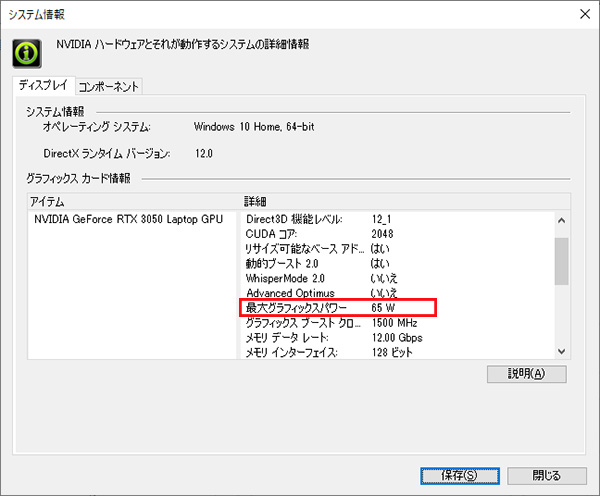Click the green NVIDIA info icon
Viewport: 600px width, 496px height.
point(27,54)
